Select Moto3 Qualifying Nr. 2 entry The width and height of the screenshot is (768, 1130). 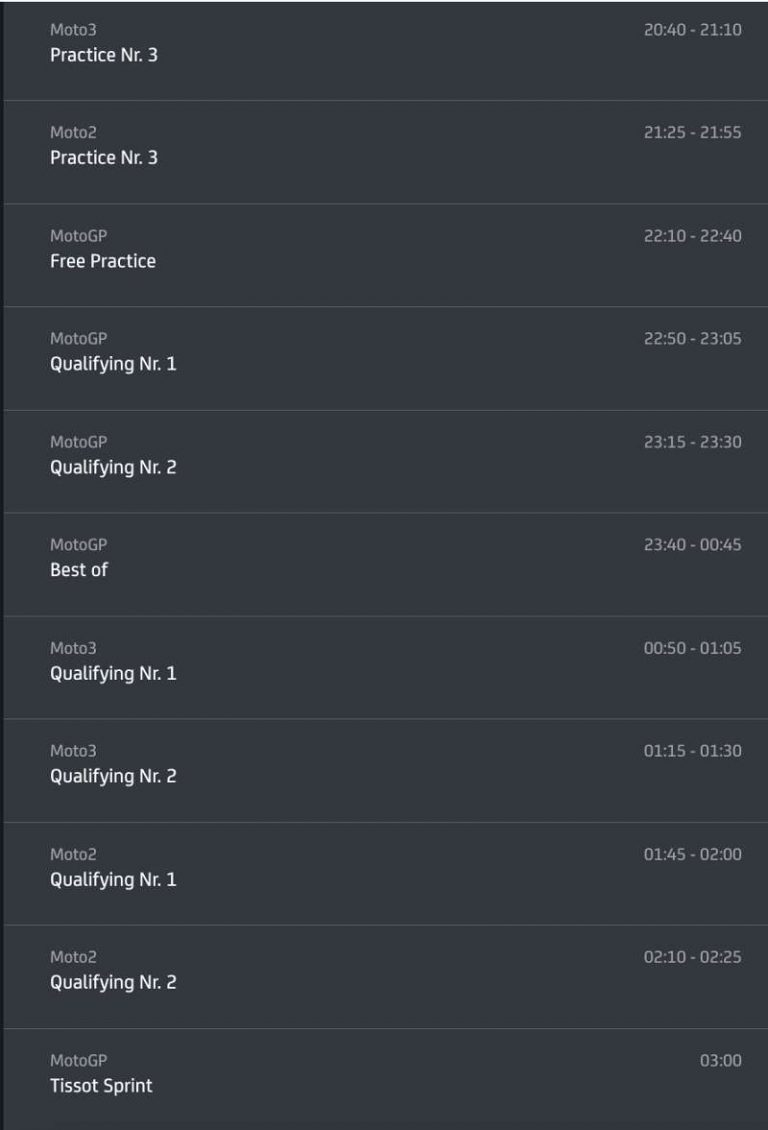(385, 770)
